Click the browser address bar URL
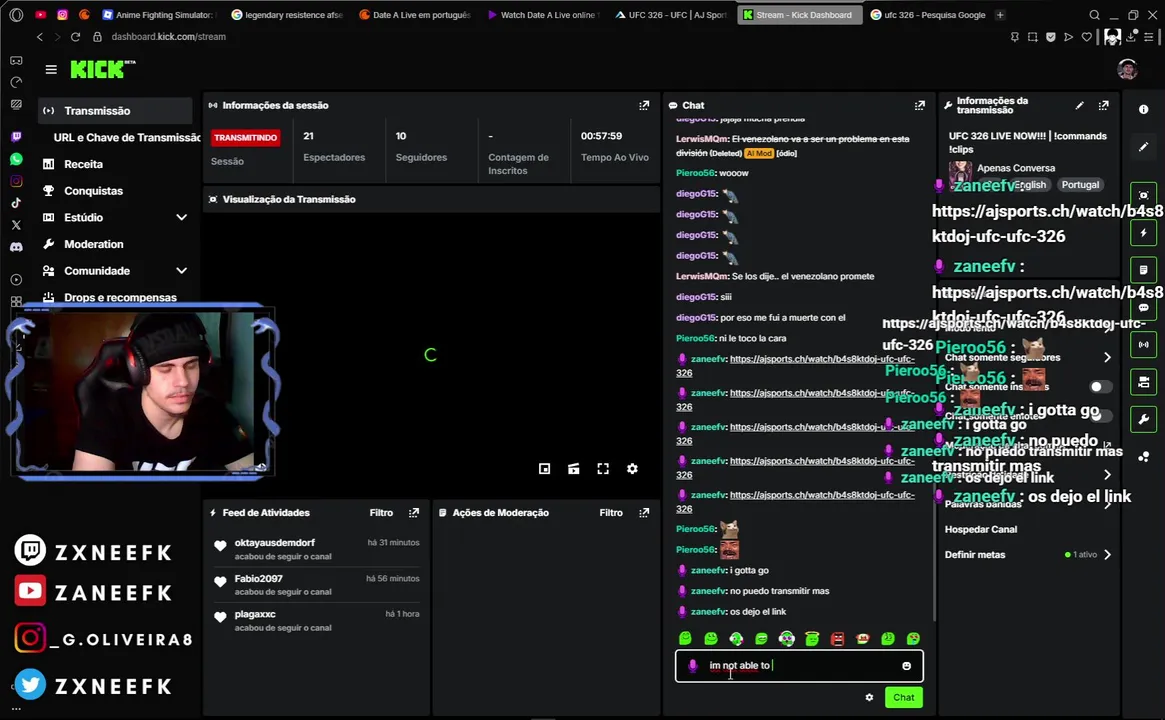The width and height of the screenshot is (1165, 720). click(169, 36)
